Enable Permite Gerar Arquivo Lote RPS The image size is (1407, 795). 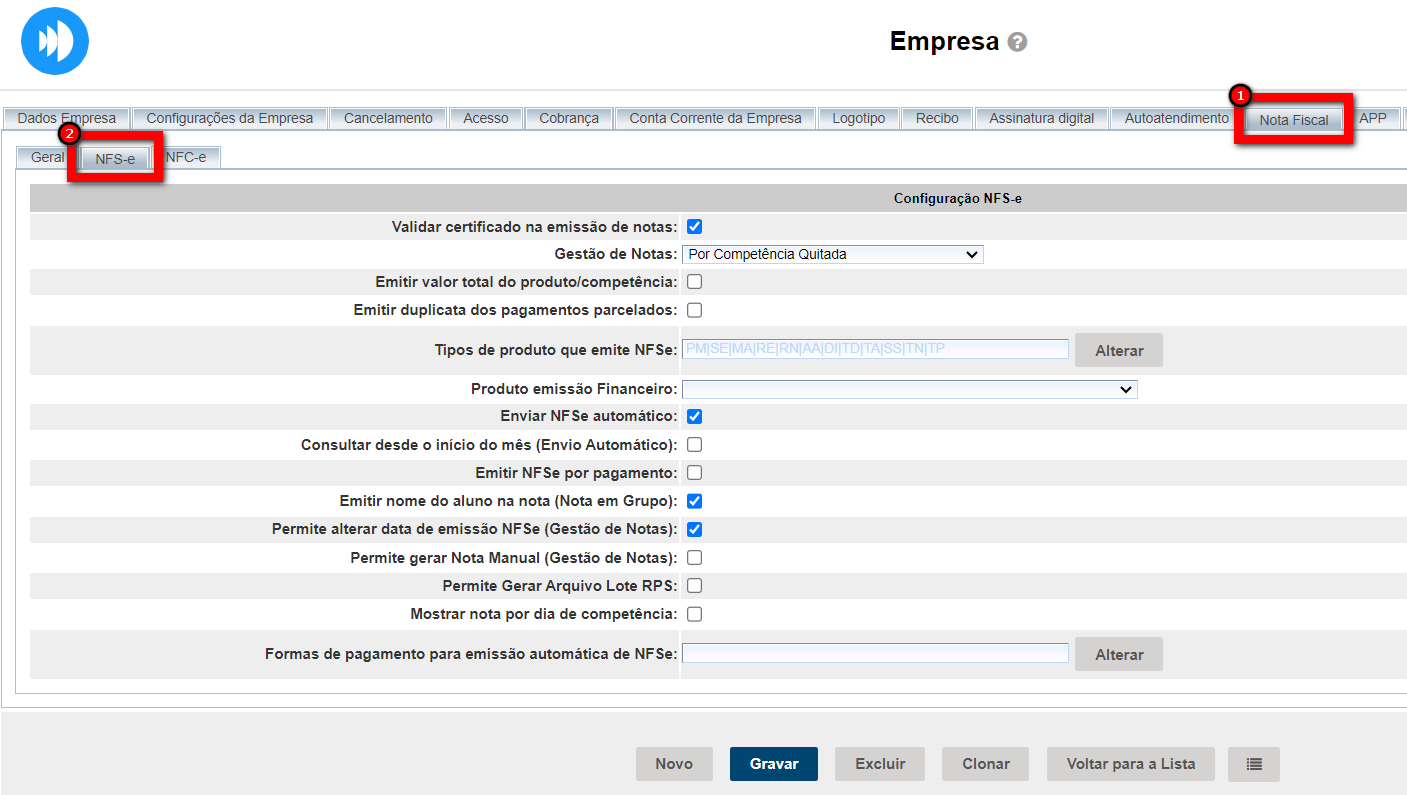point(694,585)
